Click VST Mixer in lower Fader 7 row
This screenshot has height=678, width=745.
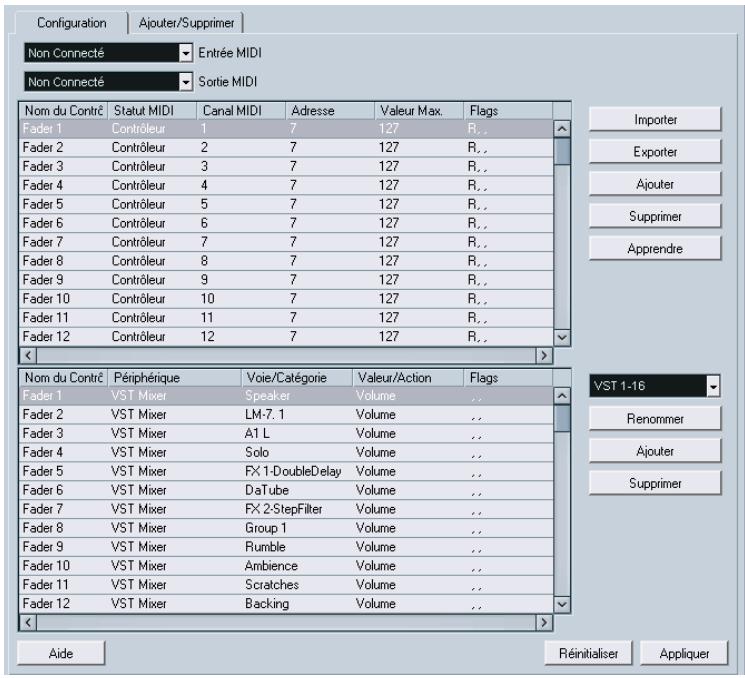click(139, 509)
